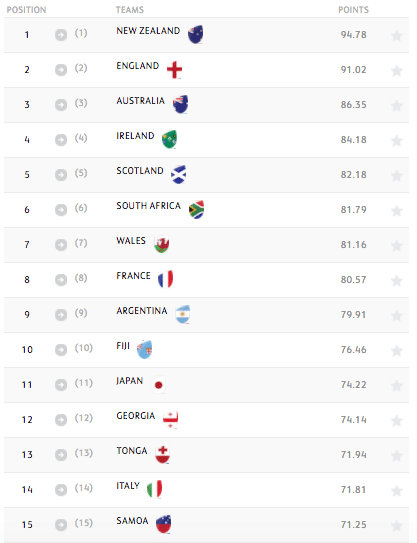The height and width of the screenshot is (543, 417).
Task: Toggle favorite star for England row
Action: tap(397, 71)
